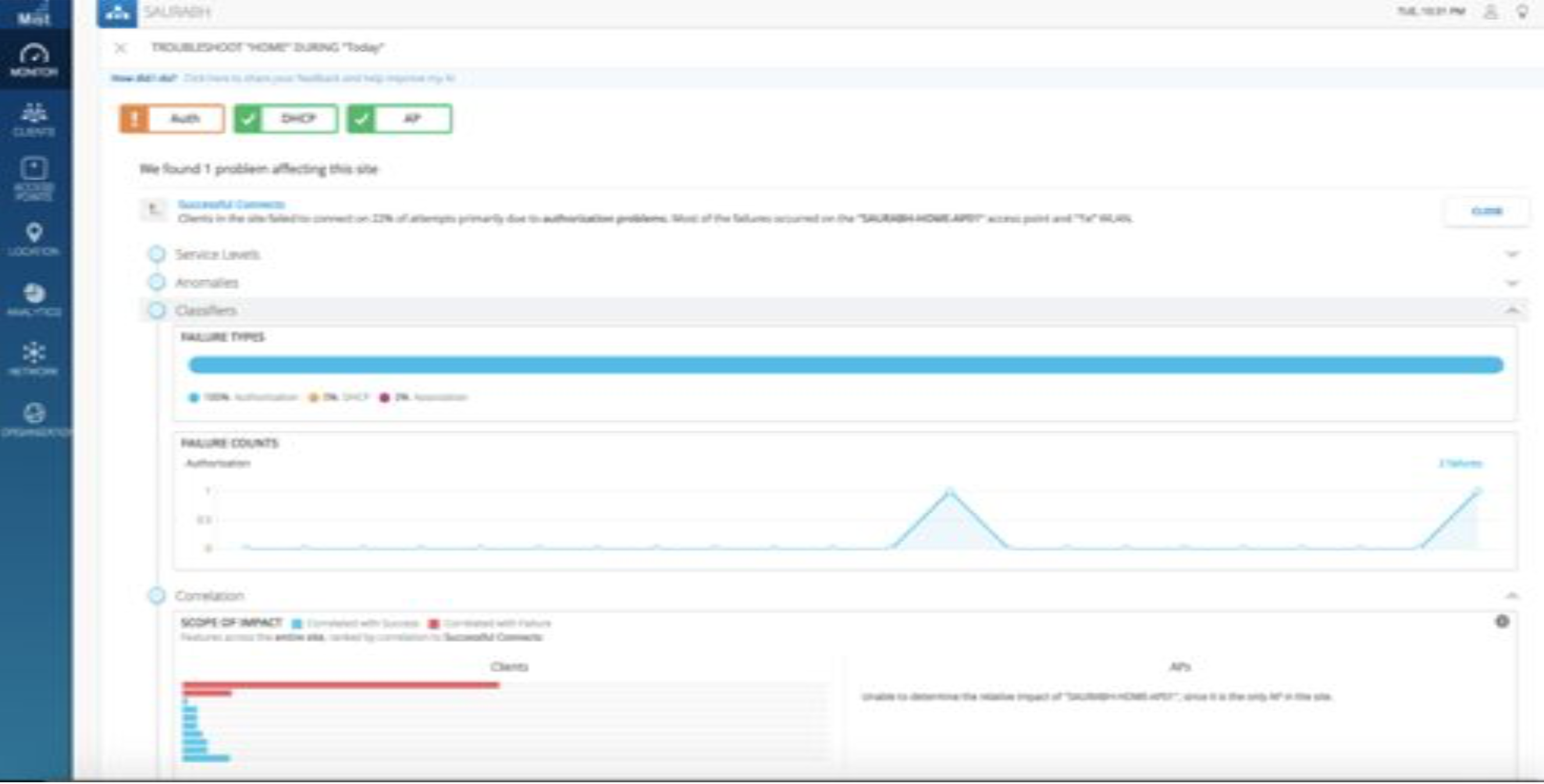Open the Monitor sidebar section
This screenshot has height=784, width=1544.
(x=34, y=60)
